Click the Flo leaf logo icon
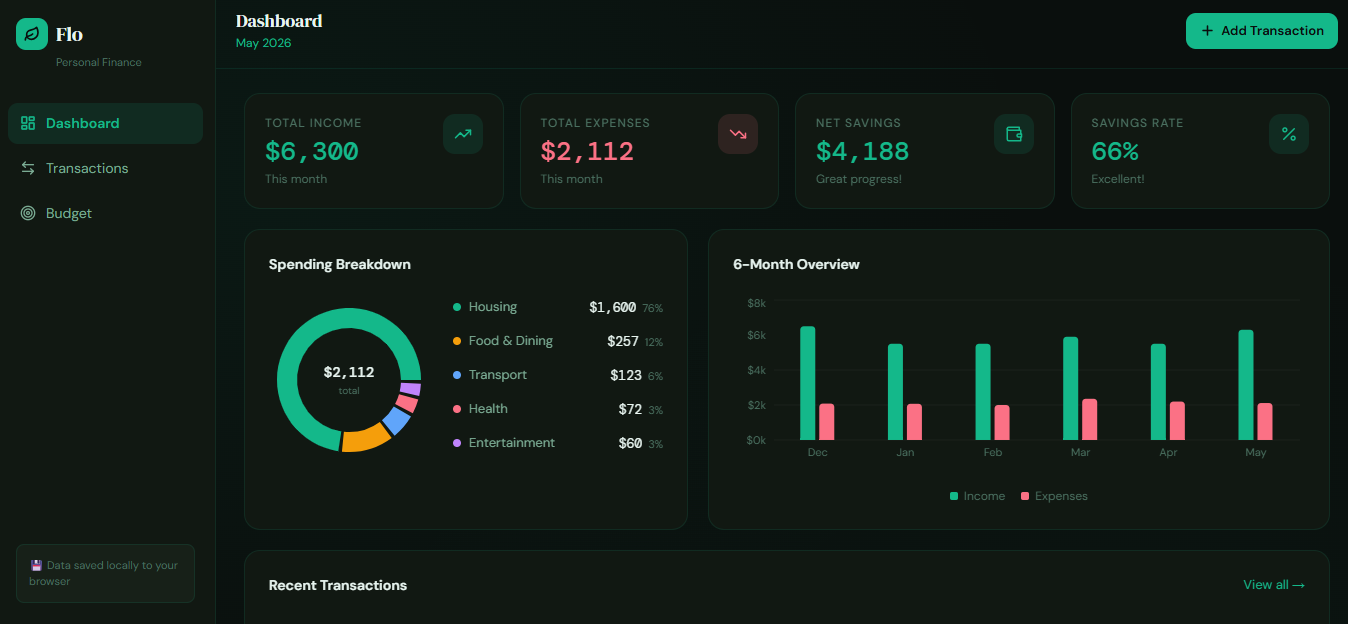 pos(32,34)
